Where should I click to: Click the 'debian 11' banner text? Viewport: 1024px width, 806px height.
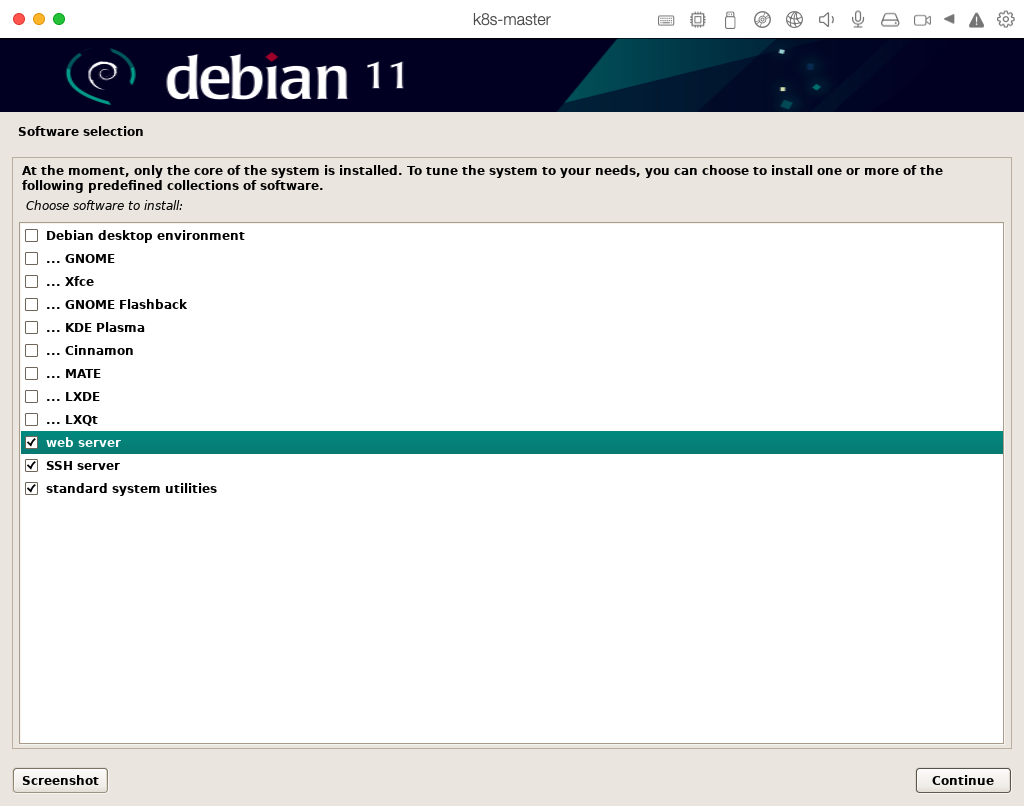[x=285, y=77]
